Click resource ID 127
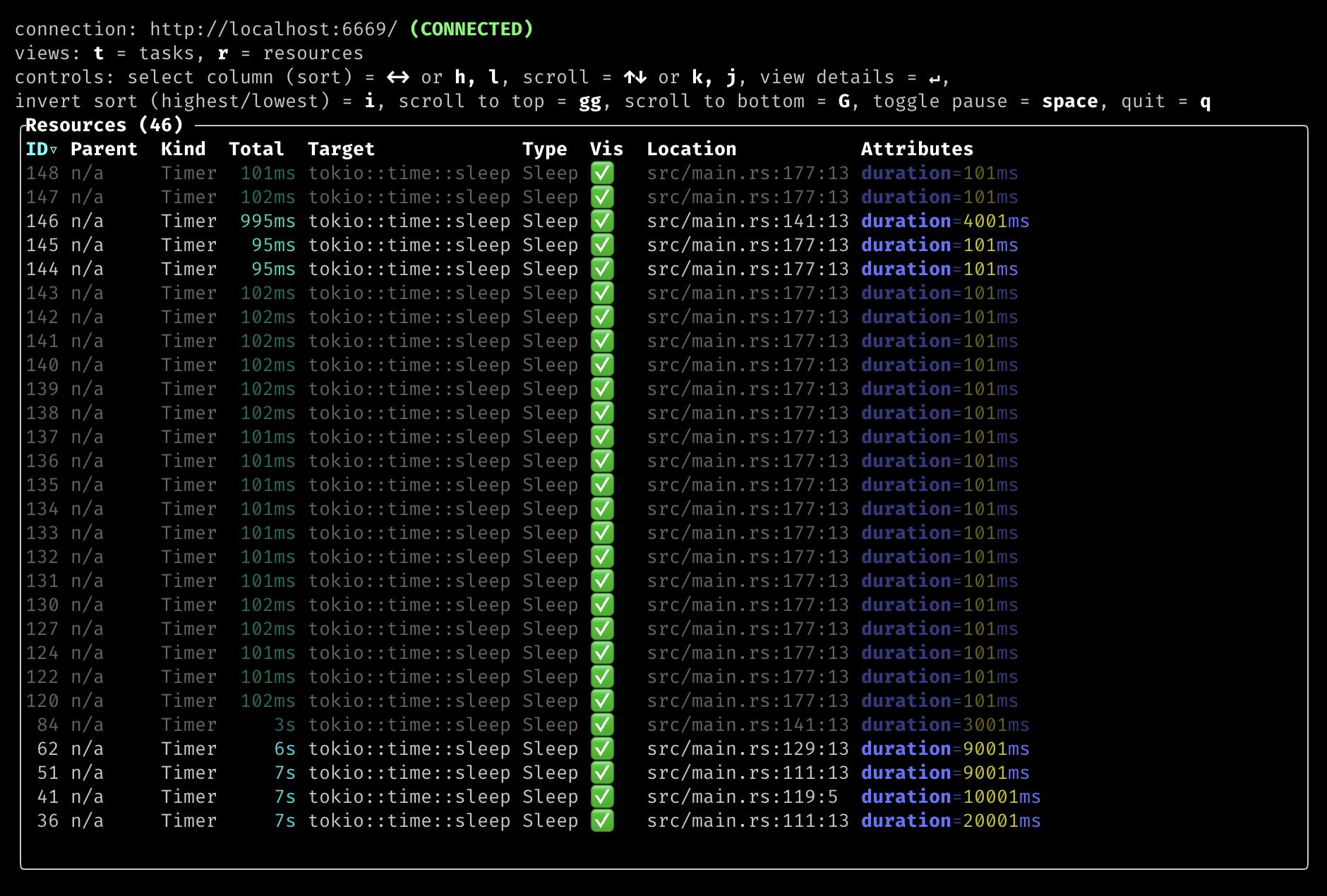The width and height of the screenshot is (1327, 896). 42,629
